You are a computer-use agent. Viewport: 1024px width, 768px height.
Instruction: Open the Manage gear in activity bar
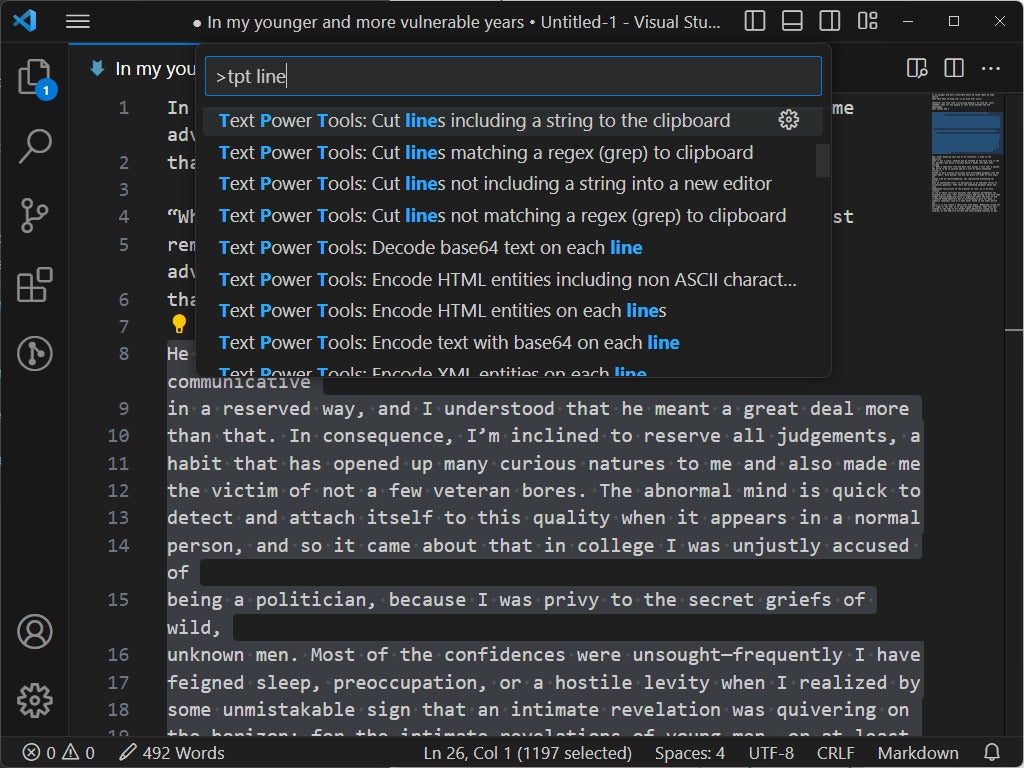pyautogui.click(x=35, y=701)
